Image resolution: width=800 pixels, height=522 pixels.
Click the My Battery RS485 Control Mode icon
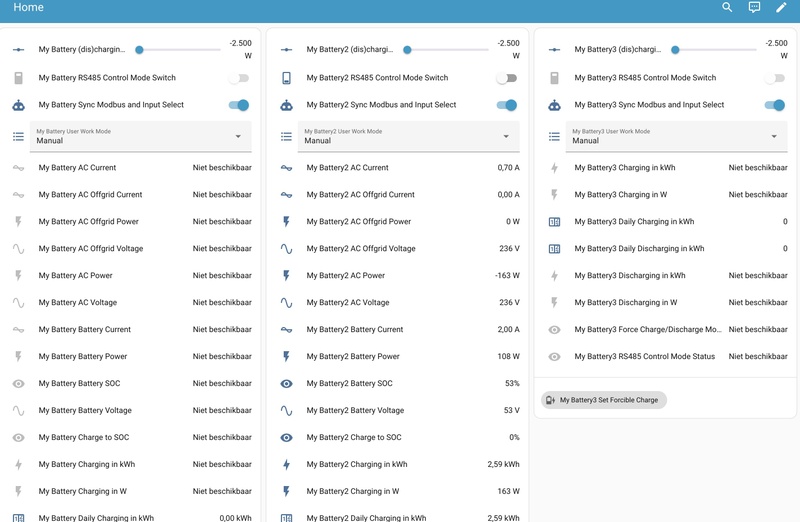(x=18, y=78)
